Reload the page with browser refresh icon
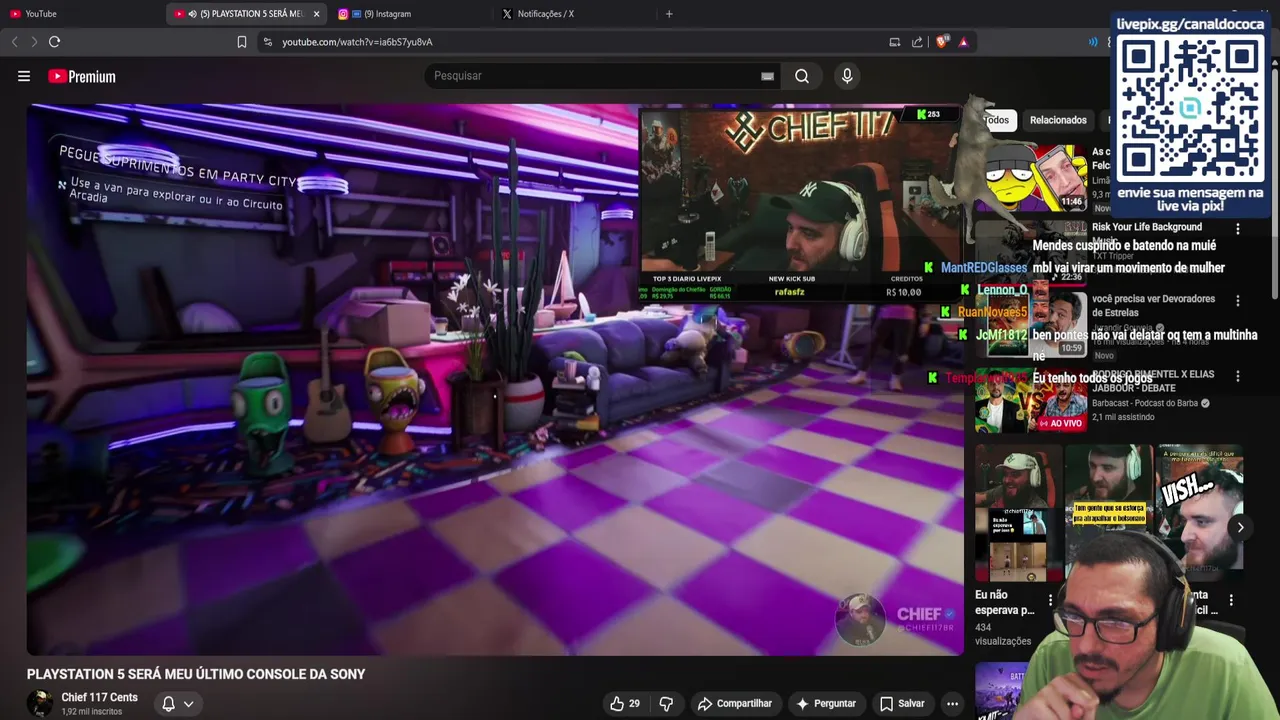Viewport: 1280px width, 720px height. pyautogui.click(x=54, y=42)
